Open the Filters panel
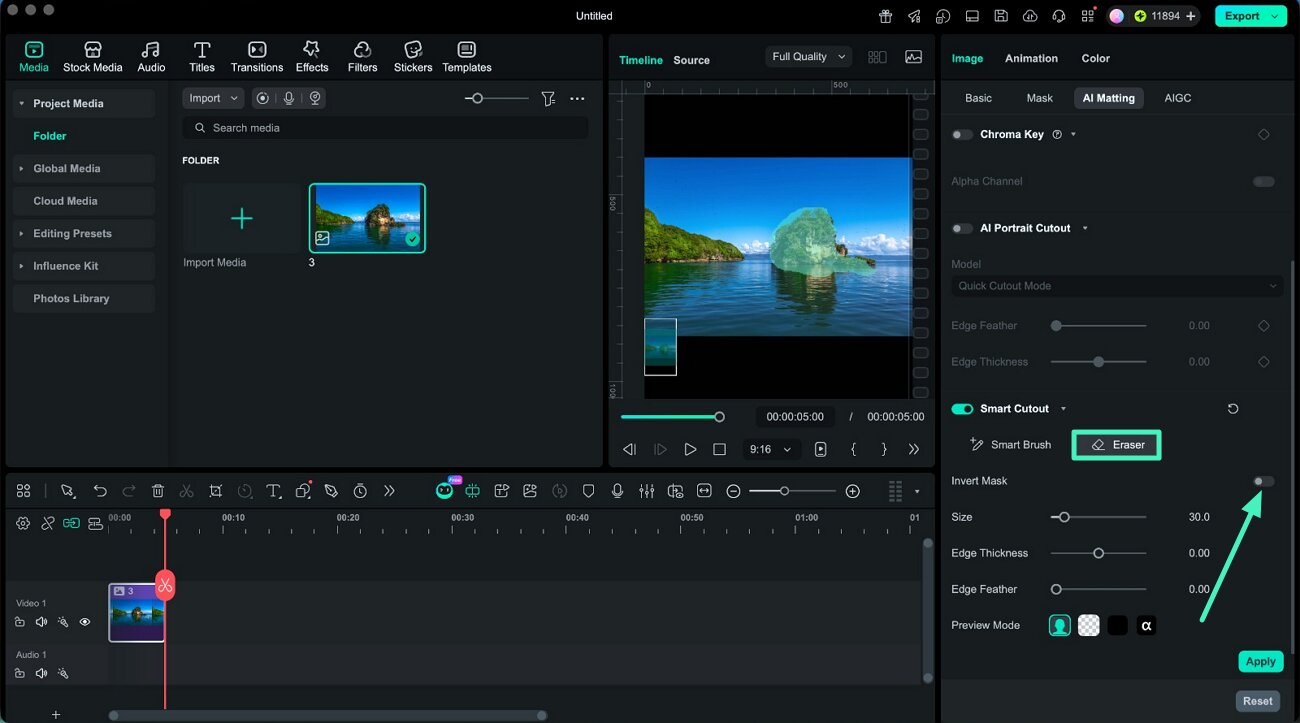The height and width of the screenshot is (723, 1300). (362, 57)
